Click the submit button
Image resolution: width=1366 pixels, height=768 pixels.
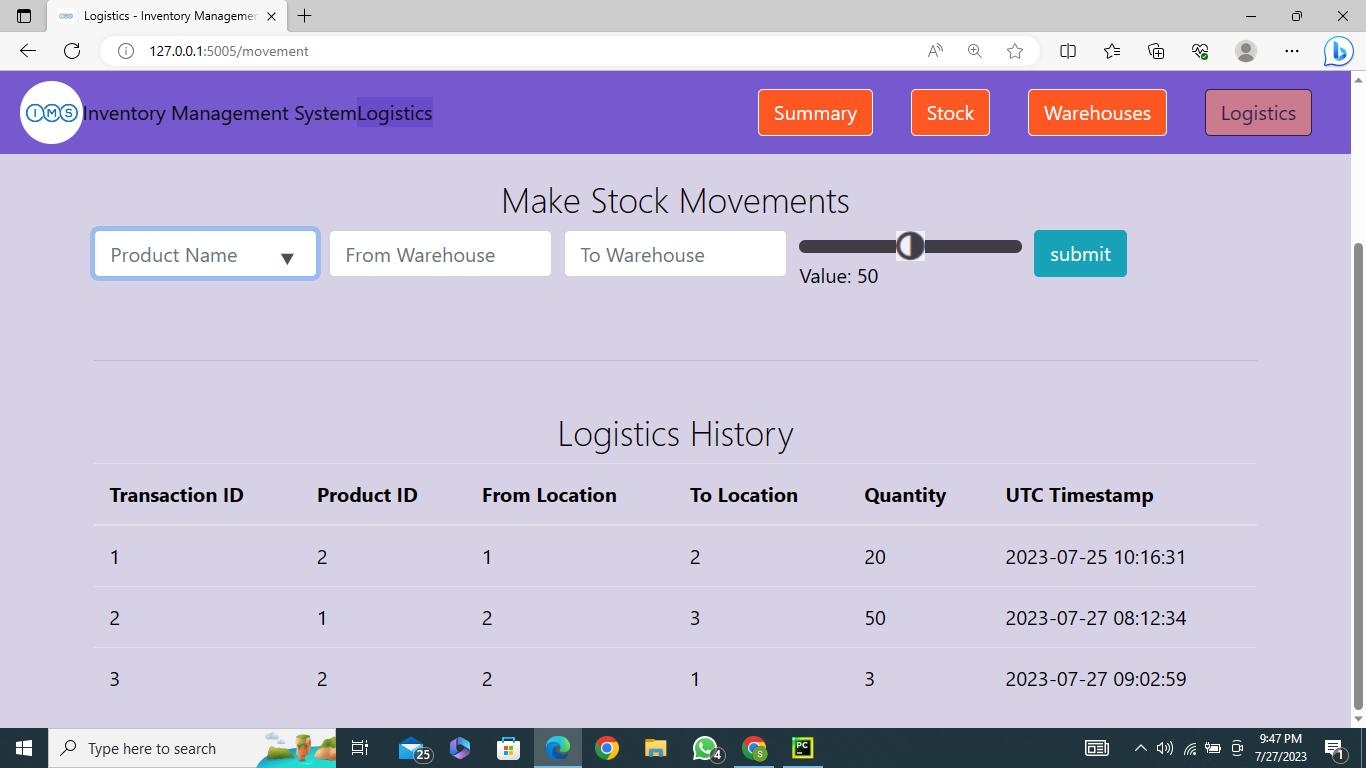point(1080,253)
